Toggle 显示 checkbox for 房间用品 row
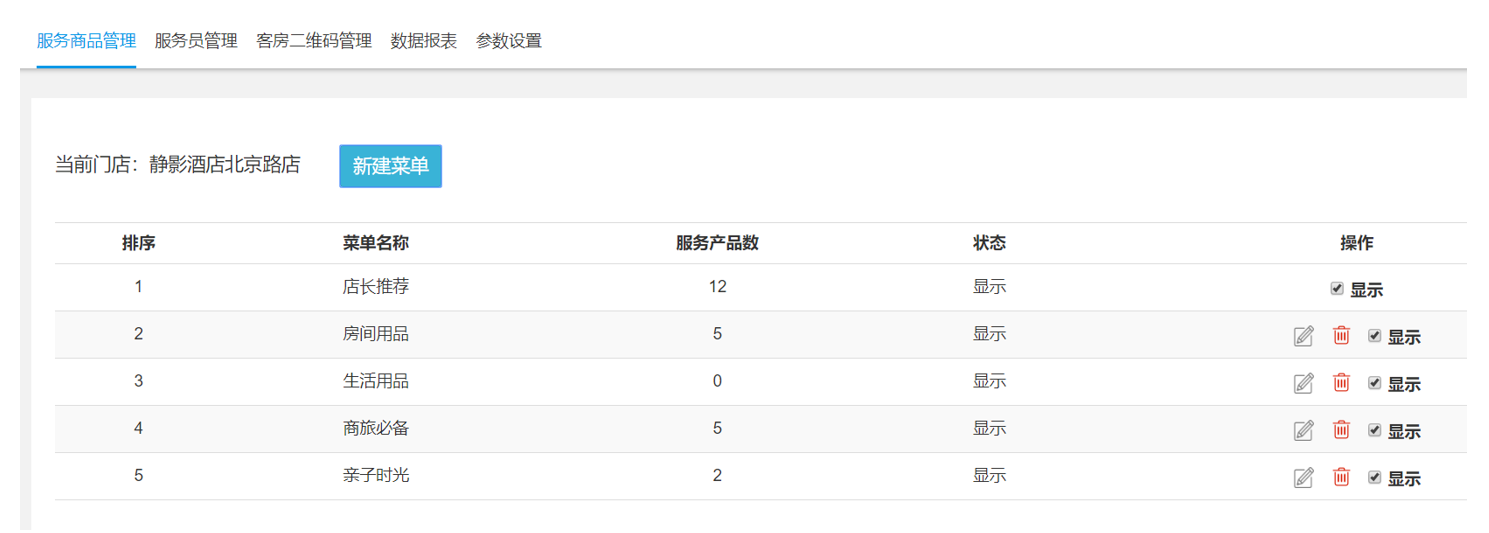The height and width of the screenshot is (533, 1489). (x=1374, y=336)
